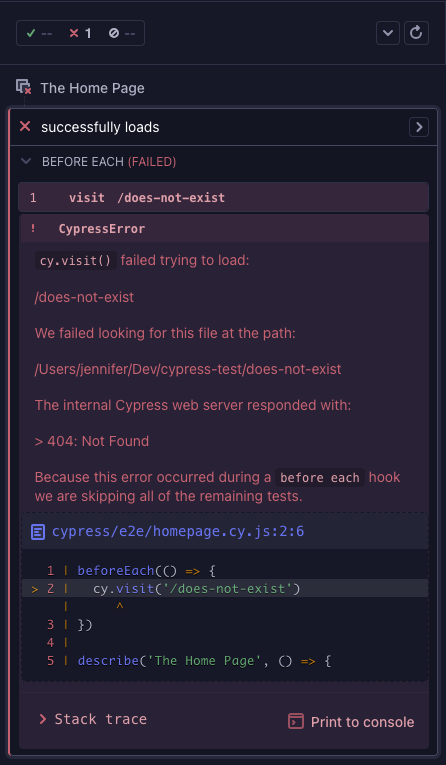This screenshot has width=446, height=765.
Task: Click the suite icon beside The Home Page
Action: tap(23, 87)
